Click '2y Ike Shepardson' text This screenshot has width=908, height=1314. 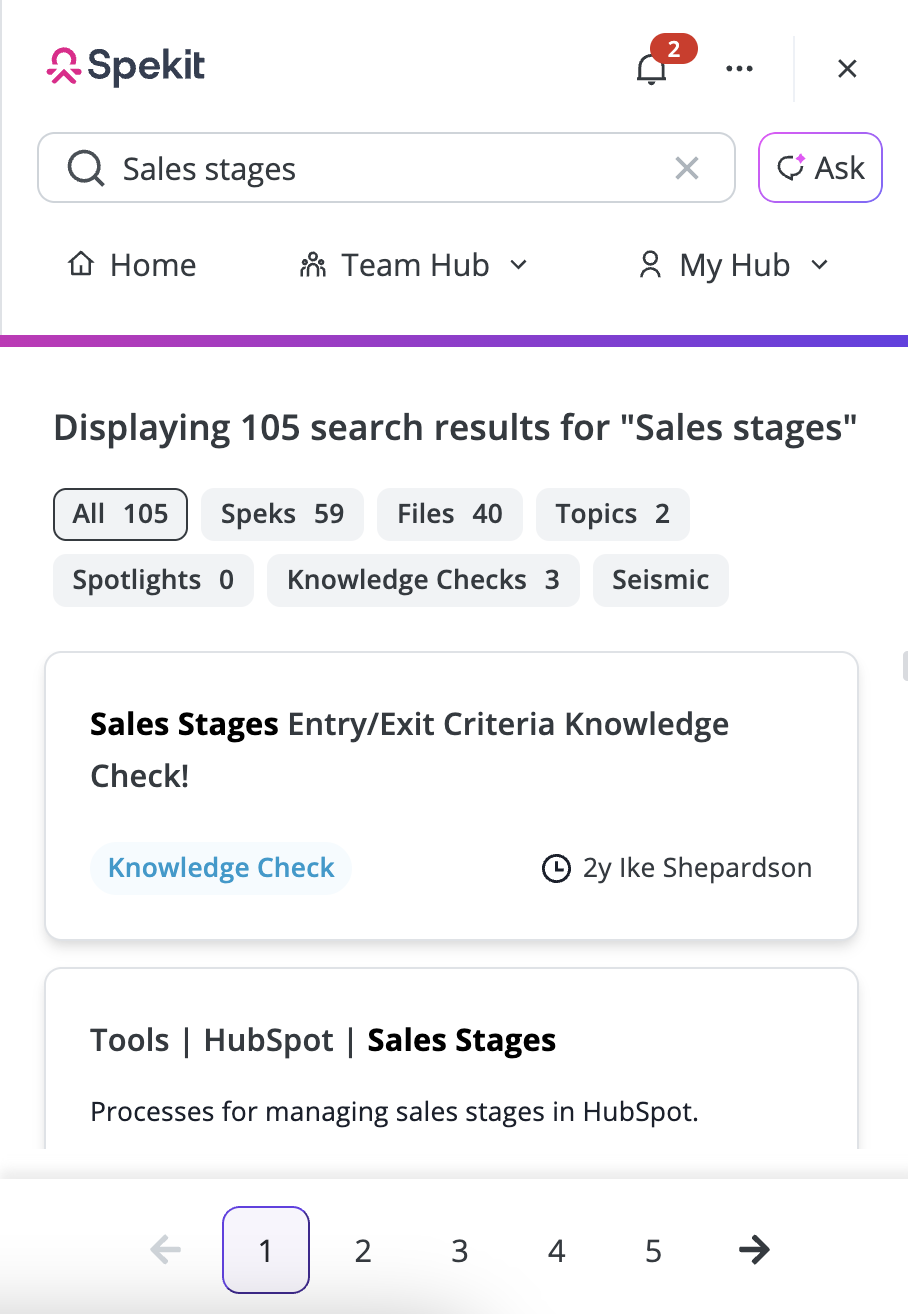[x=697, y=868]
